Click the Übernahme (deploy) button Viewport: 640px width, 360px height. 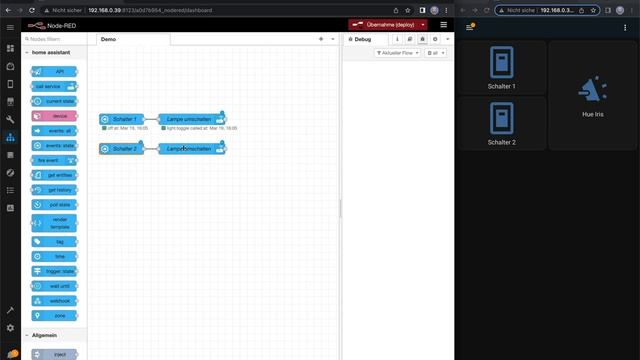[x=384, y=25]
